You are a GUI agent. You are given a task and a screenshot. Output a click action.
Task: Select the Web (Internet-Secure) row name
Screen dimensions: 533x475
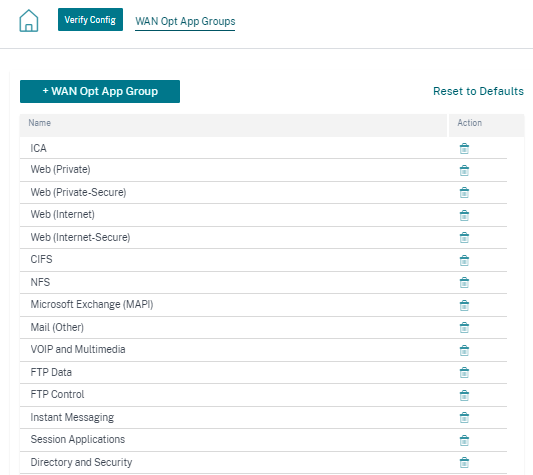(81, 237)
